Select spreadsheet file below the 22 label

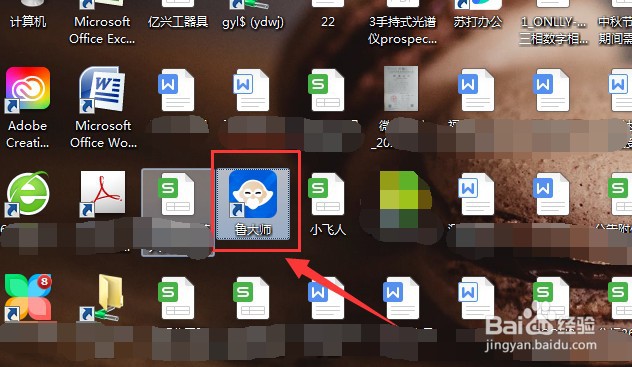click(327, 90)
